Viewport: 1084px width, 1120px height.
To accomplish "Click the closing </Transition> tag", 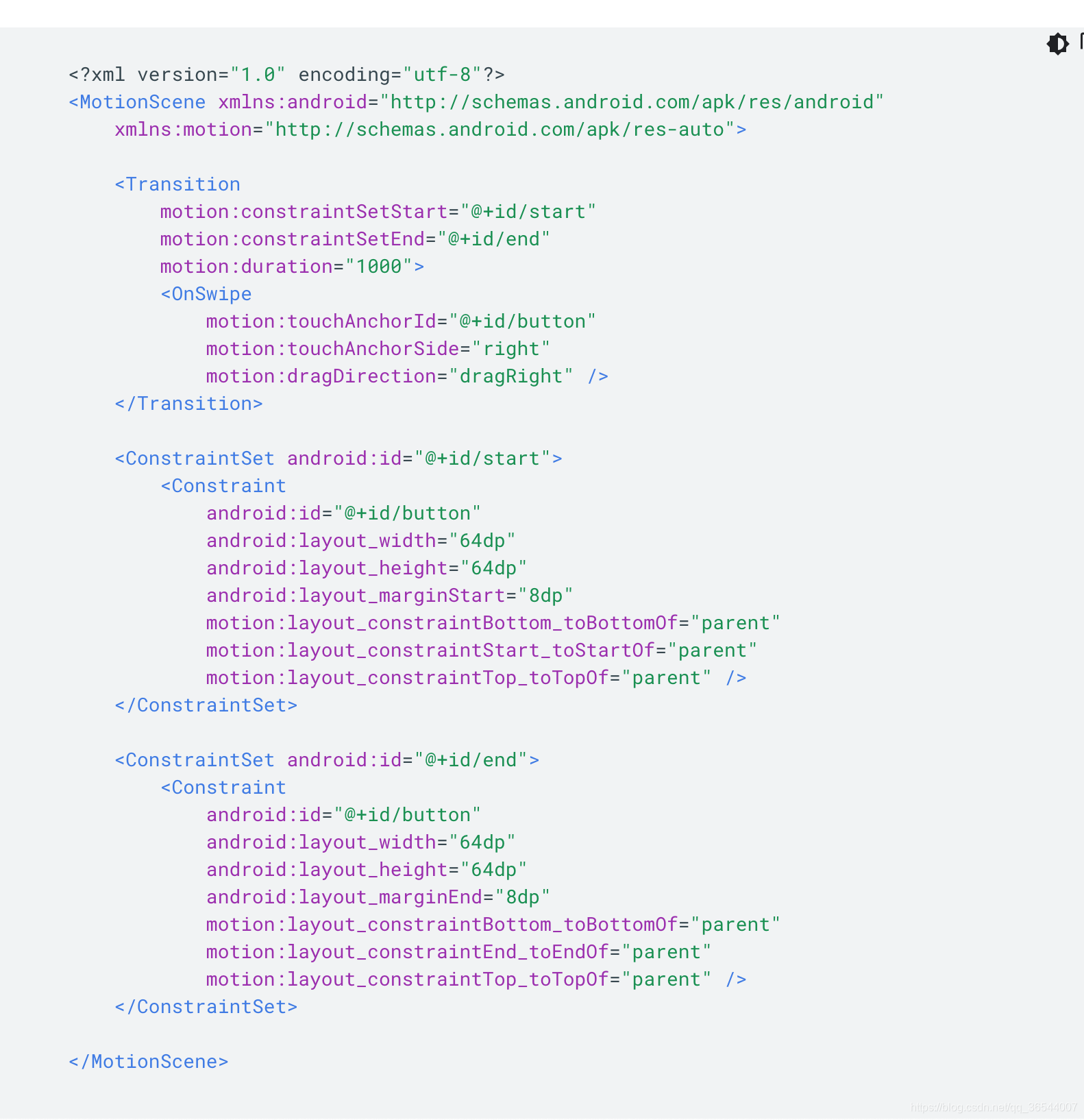I will (189, 404).
